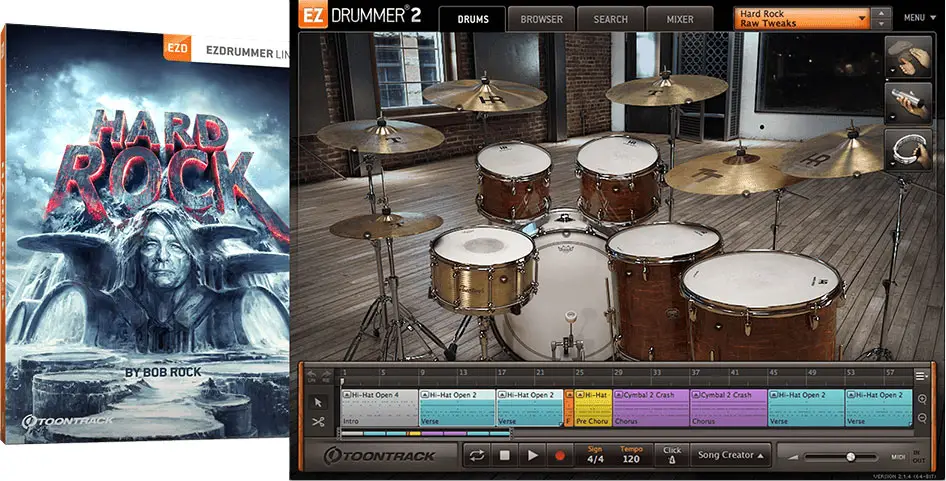Select the scissors cut tool
946x481 pixels.
[319, 422]
